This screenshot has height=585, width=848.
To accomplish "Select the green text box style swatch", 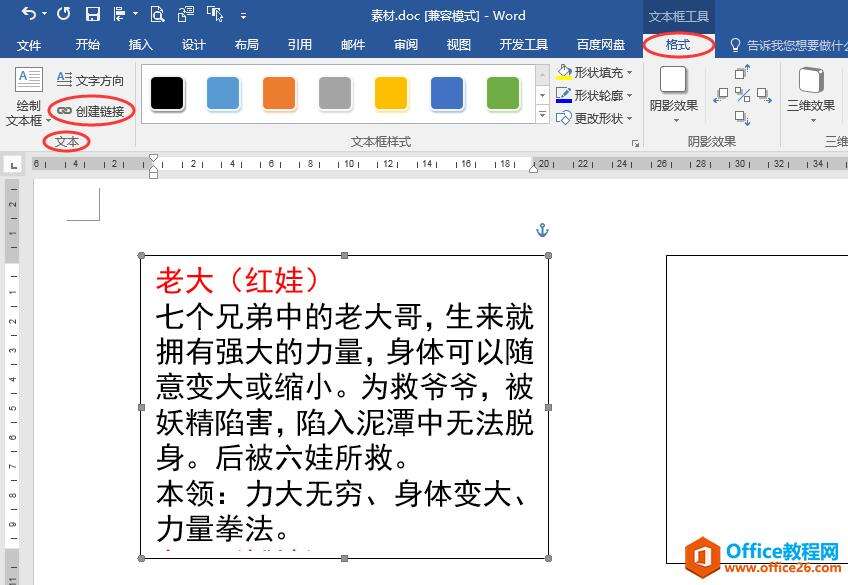I will (503, 94).
